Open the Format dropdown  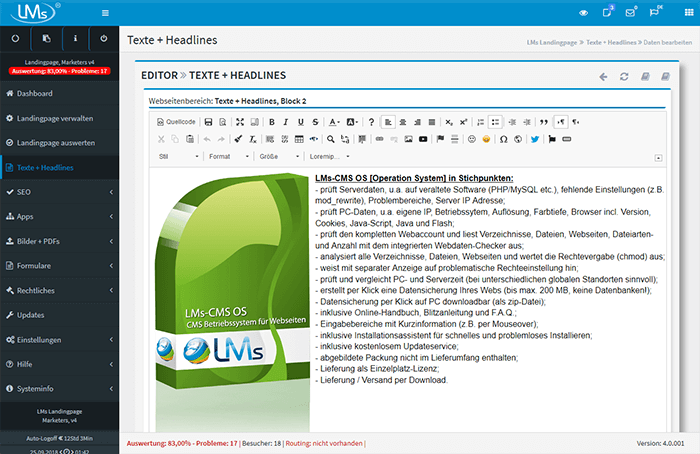click(x=229, y=156)
